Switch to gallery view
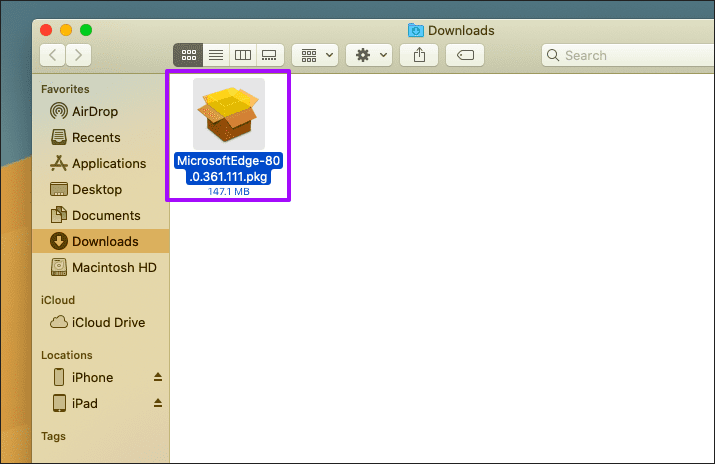 (x=270, y=55)
